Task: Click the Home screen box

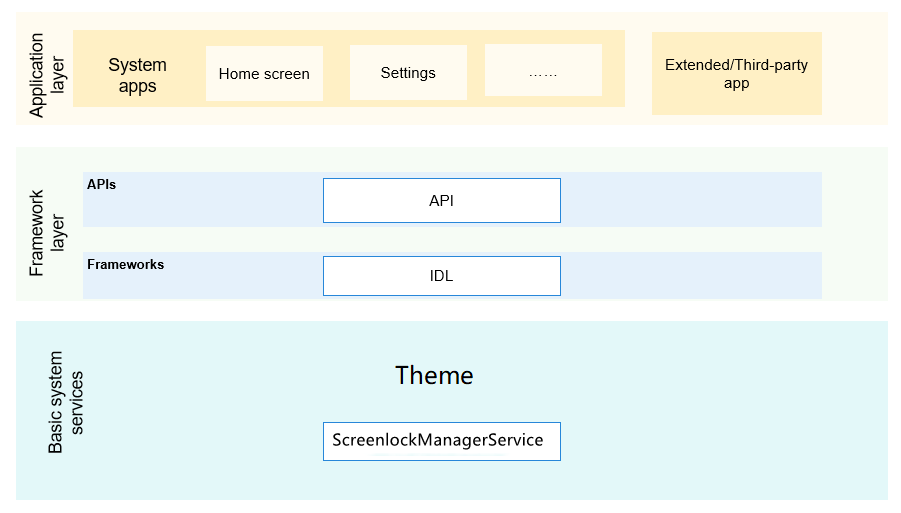Action: coord(264,73)
